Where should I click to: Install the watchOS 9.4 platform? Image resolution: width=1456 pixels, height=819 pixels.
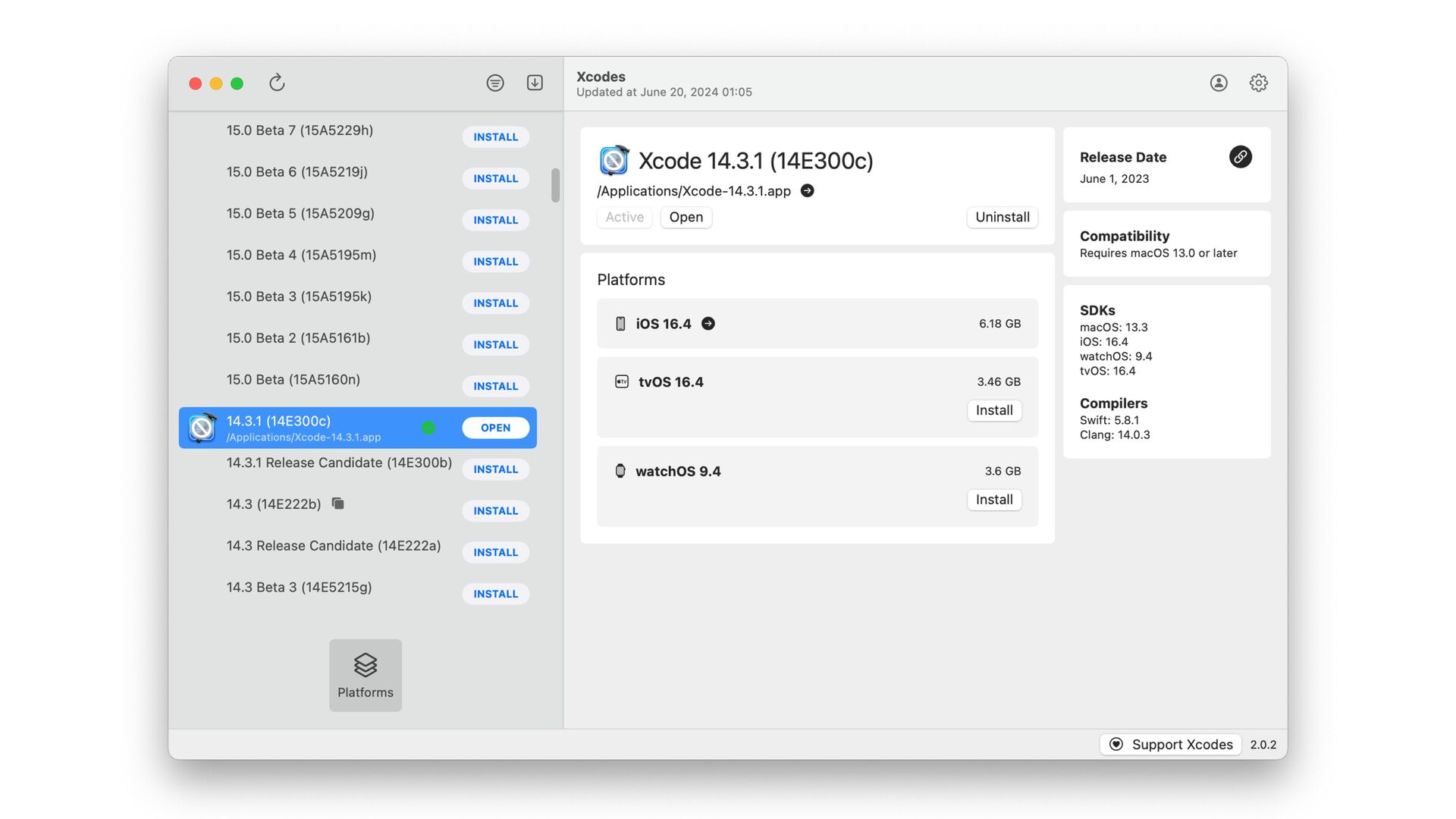pyautogui.click(x=994, y=500)
